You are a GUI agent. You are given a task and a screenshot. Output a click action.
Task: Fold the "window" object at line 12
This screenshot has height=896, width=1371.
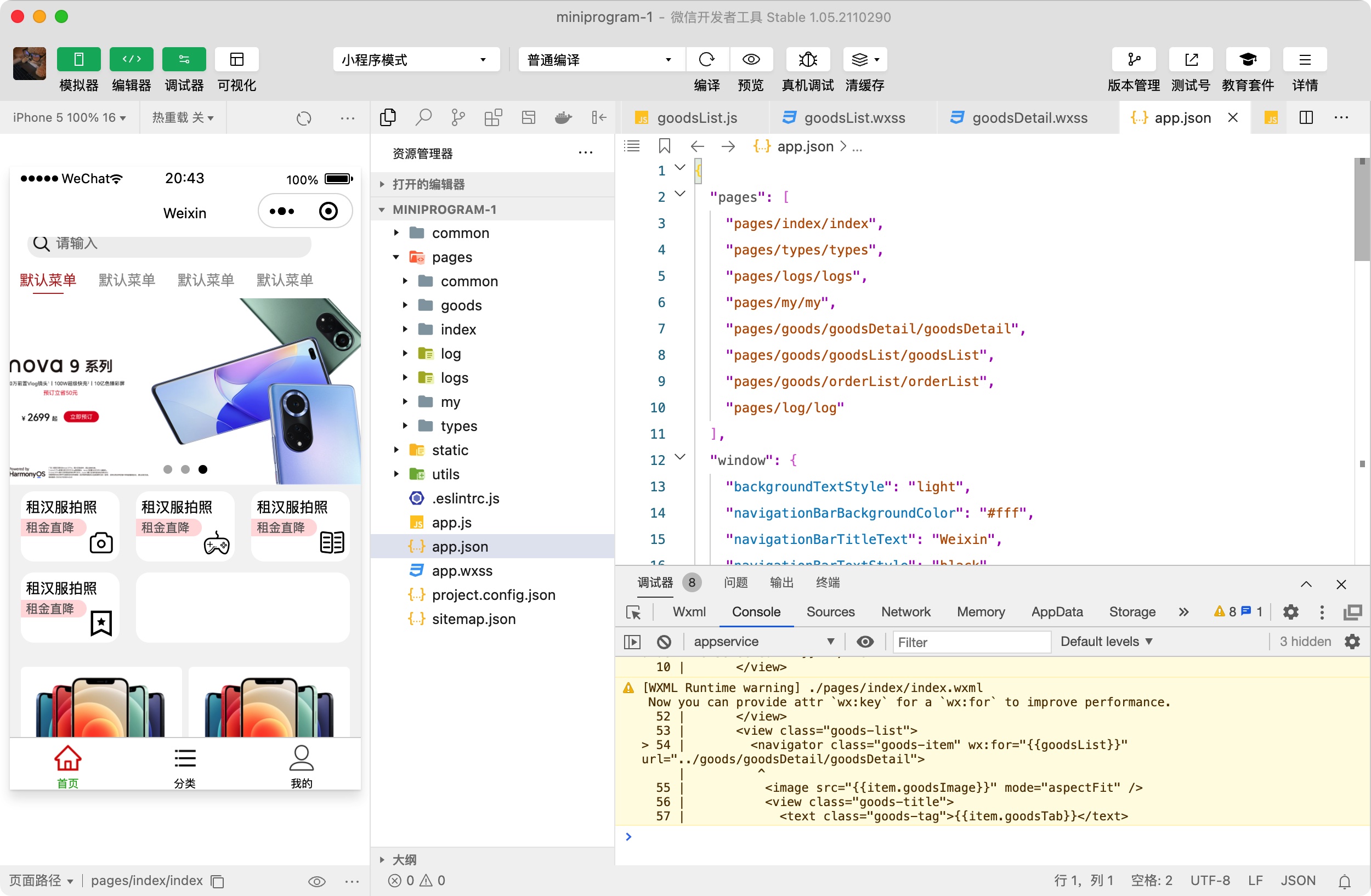(681, 457)
